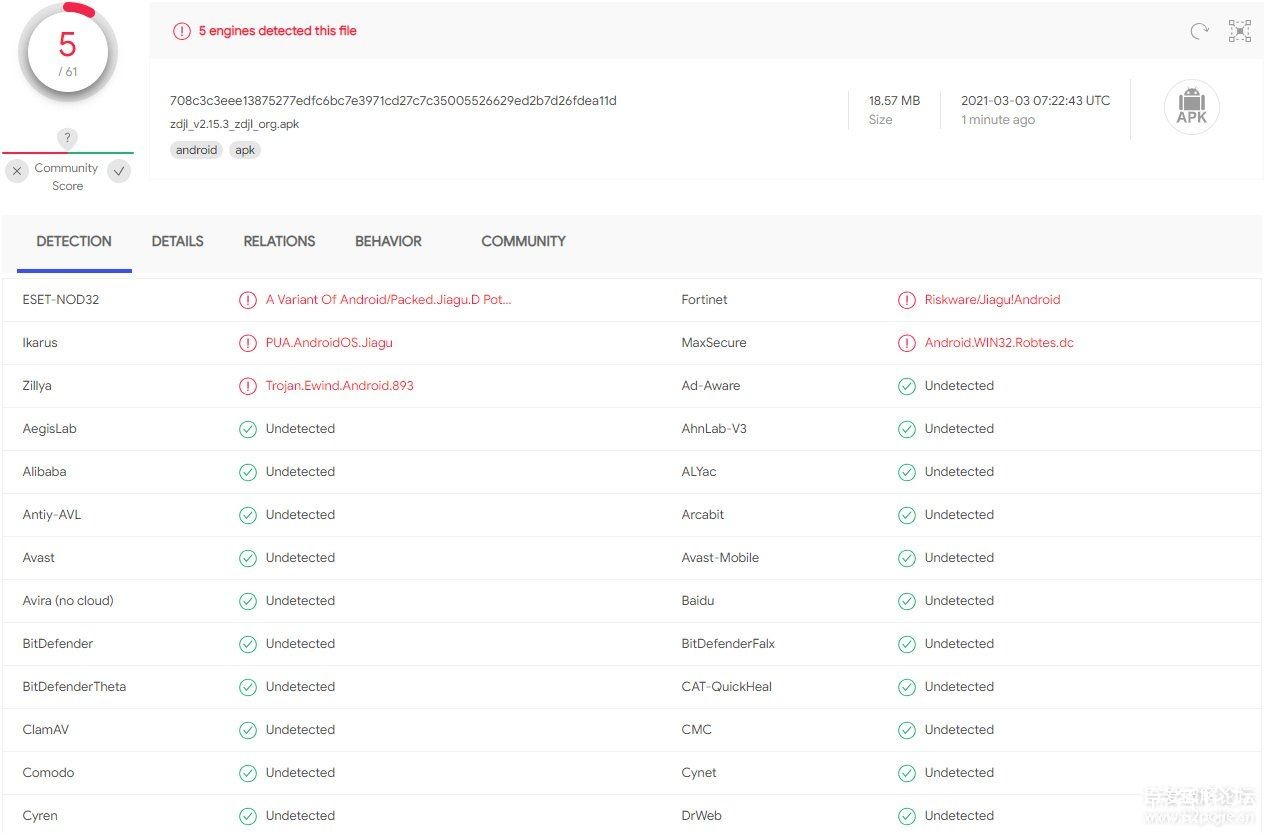This screenshot has width=1264, height=833.
Task: Click CAT-QuickHeal undetected check icon
Action: (907, 687)
